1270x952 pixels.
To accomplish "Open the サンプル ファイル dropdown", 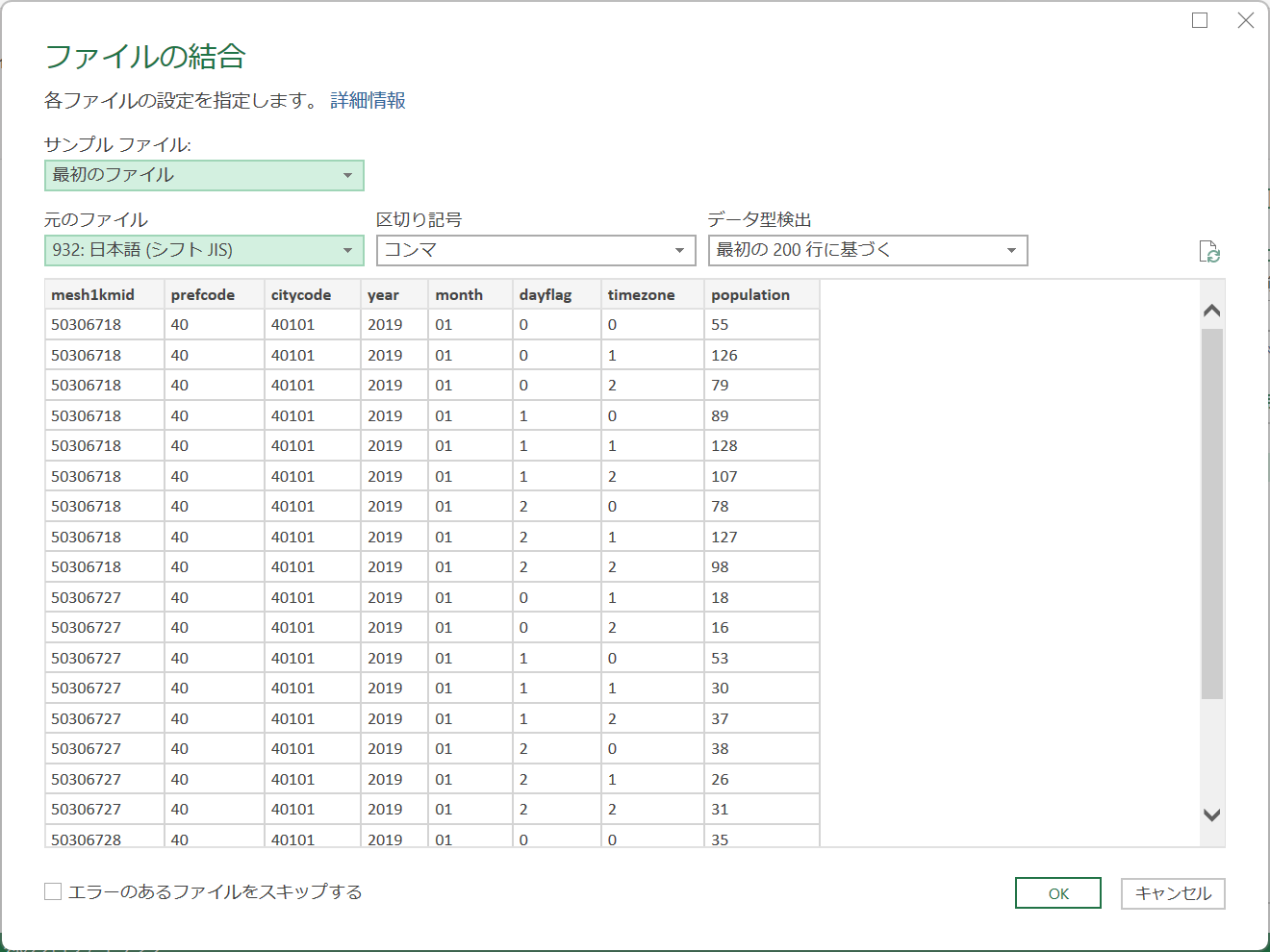I will click(x=204, y=175).
